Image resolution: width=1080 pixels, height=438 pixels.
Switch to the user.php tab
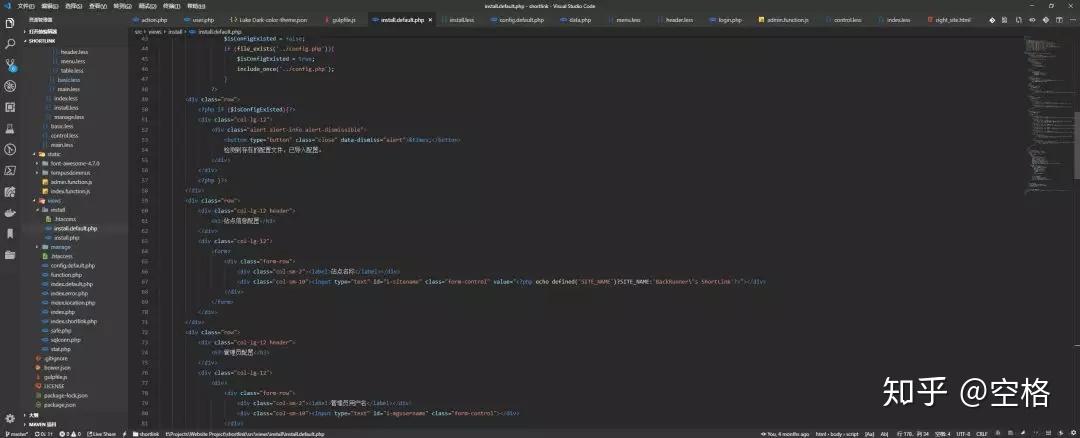[x=199, y=20]
